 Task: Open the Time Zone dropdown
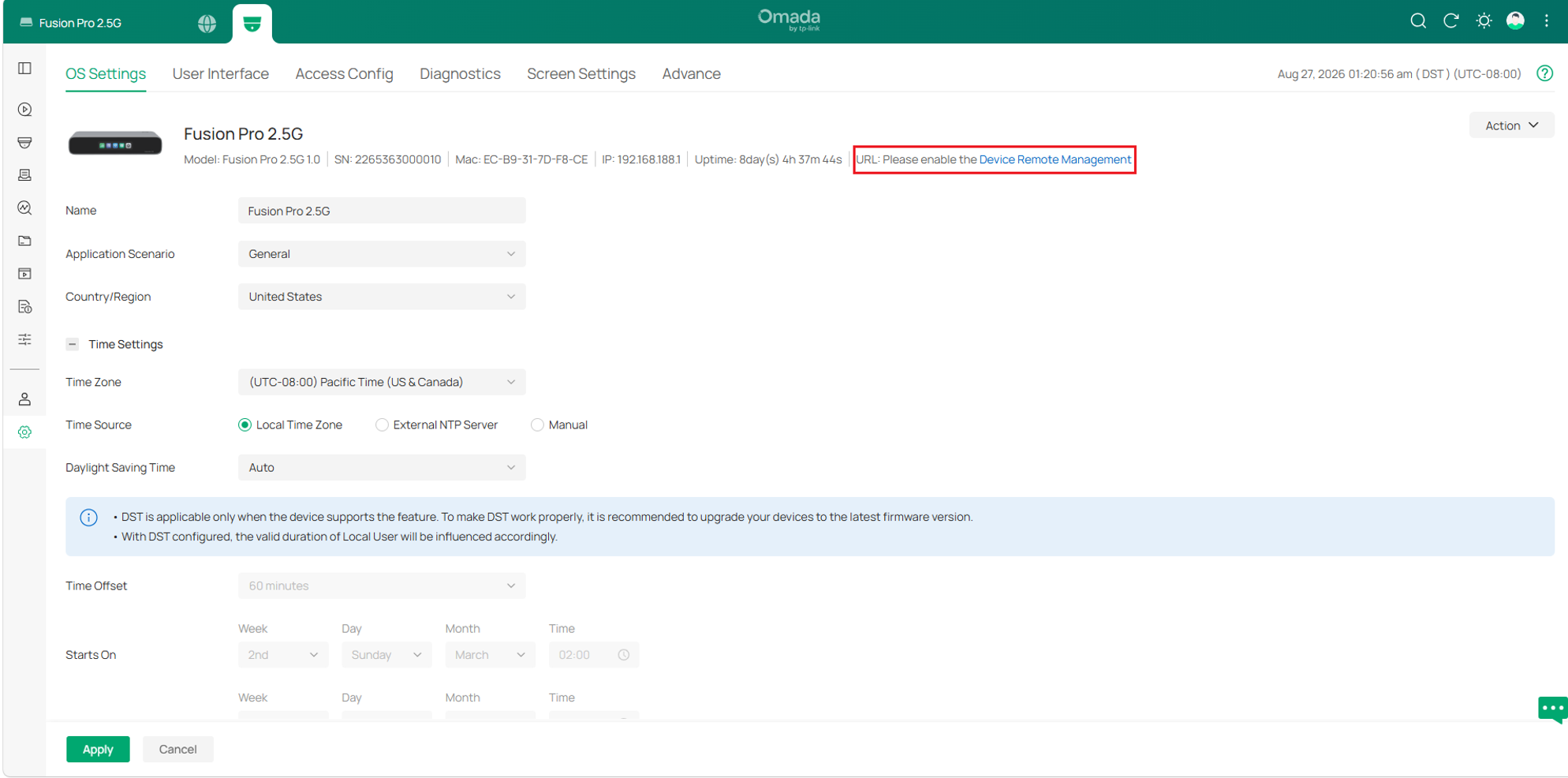pos(382,382)
